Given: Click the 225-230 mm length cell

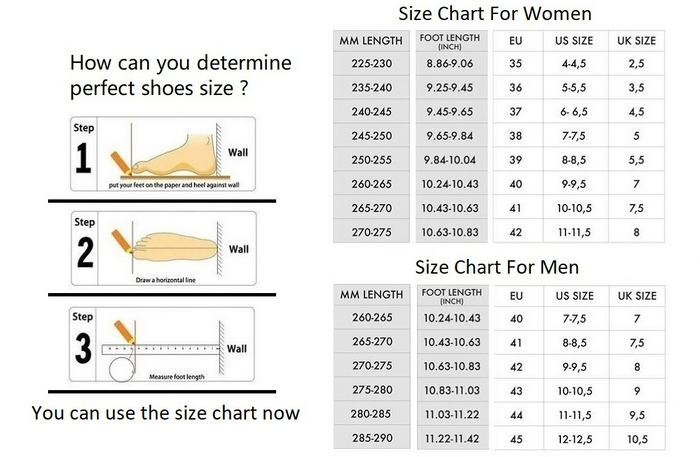Looking at the screenshot, I should point(372,64).
